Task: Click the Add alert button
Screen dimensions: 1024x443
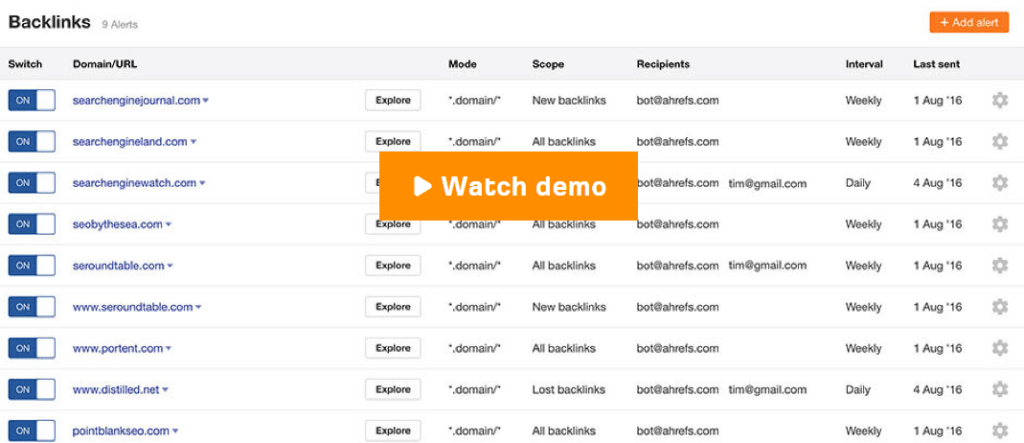Action: (969, 22)
